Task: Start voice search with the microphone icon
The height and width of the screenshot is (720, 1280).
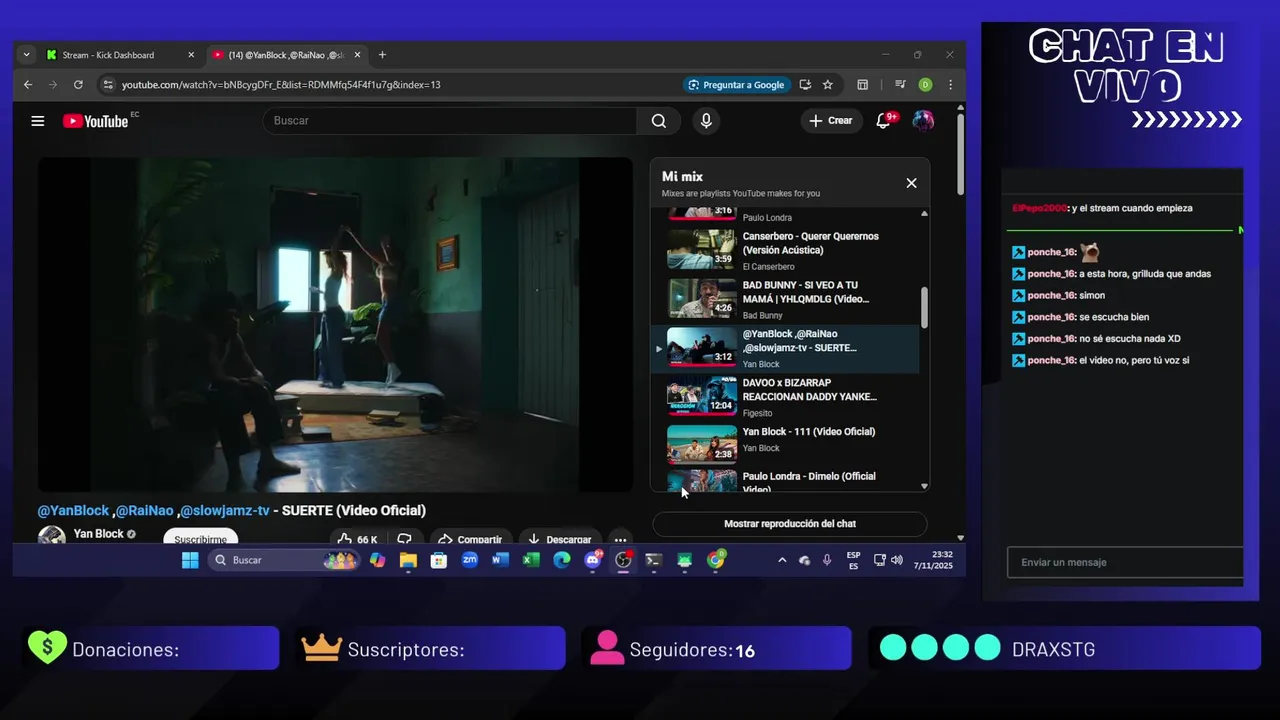Action: point(706,121)
